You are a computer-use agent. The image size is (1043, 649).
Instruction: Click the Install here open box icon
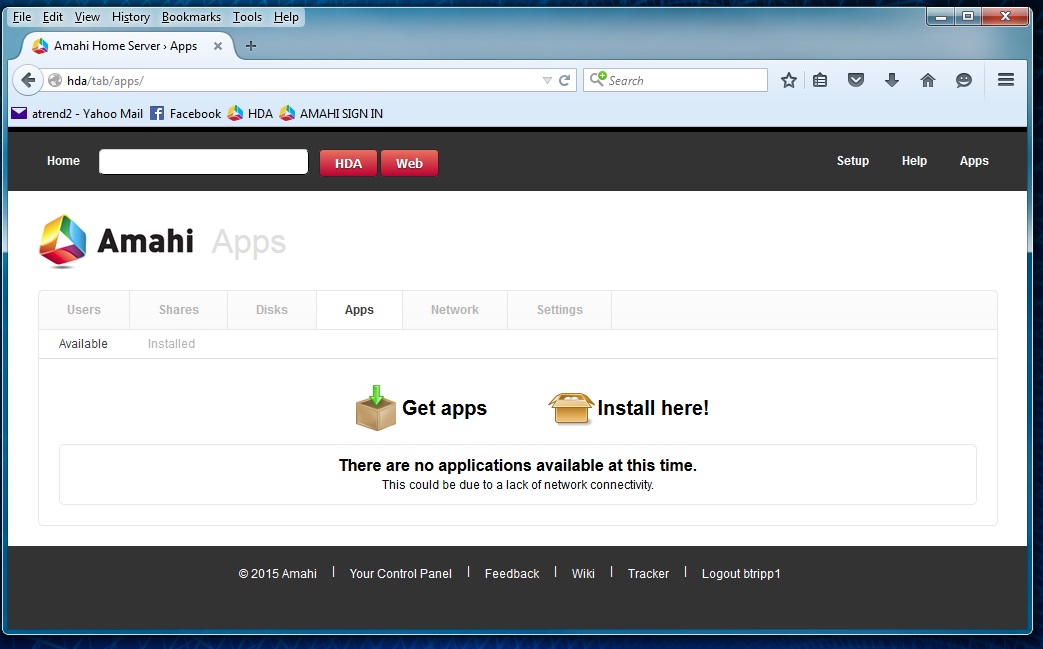[571, 408]
